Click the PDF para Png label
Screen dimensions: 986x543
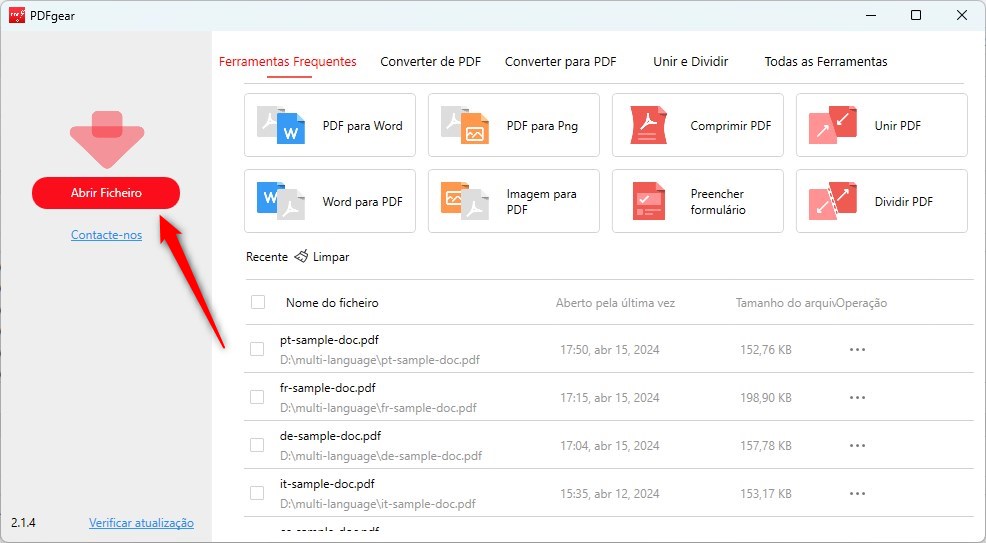click(x=542, y=126)
